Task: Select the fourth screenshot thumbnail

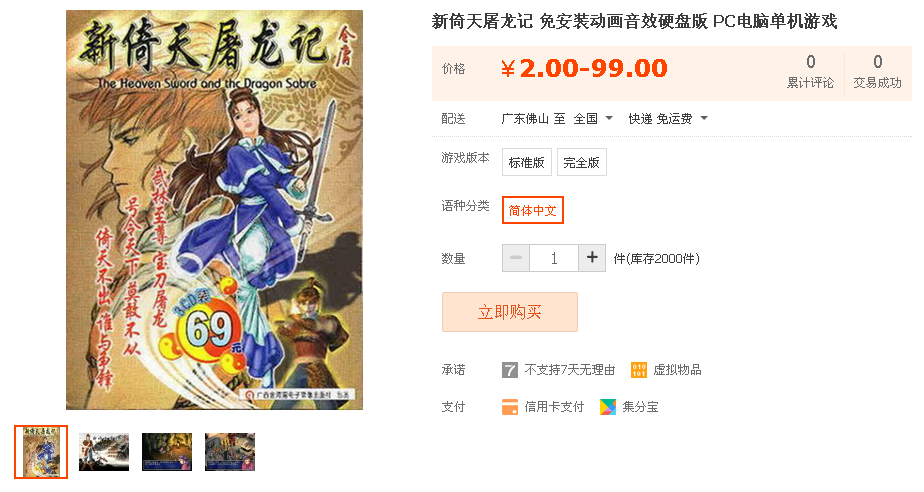Action: point(230,452)
